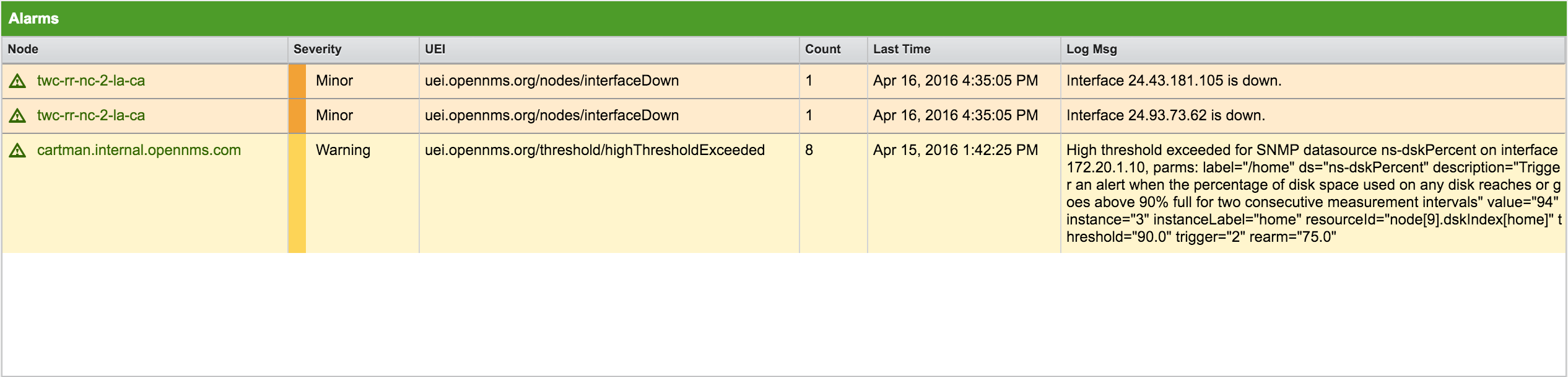The image size is (1568, 377).
Task: Click the warning symbol in the interfaceDown row for 24.93.73.62
Action: [x=18, y=115]
